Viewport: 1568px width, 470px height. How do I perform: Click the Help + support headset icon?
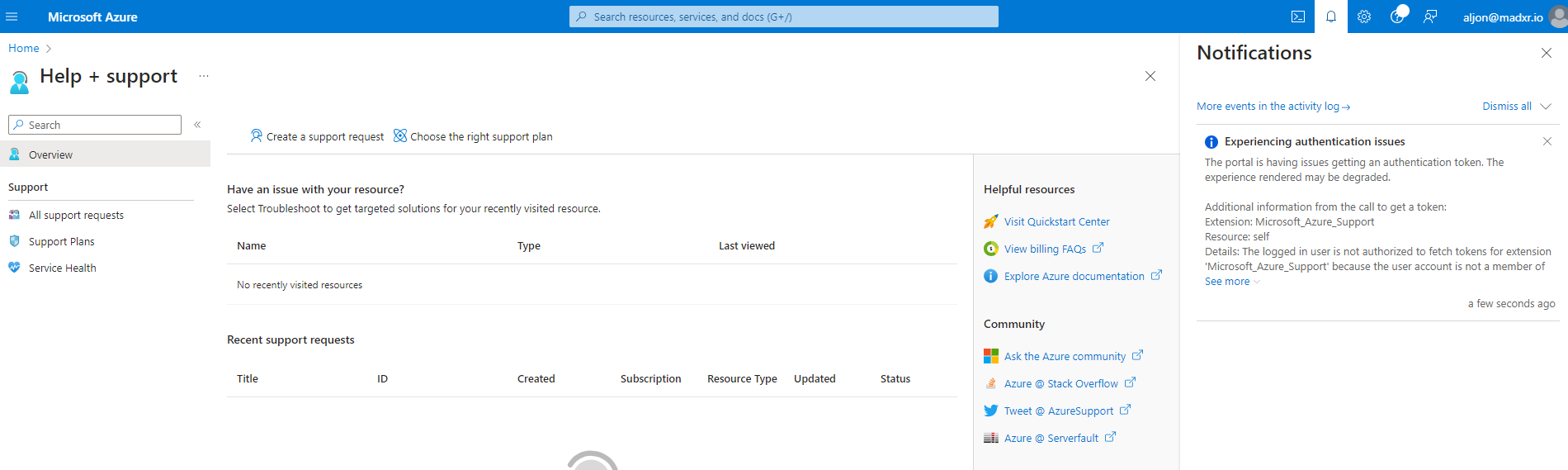pos(19,82)
